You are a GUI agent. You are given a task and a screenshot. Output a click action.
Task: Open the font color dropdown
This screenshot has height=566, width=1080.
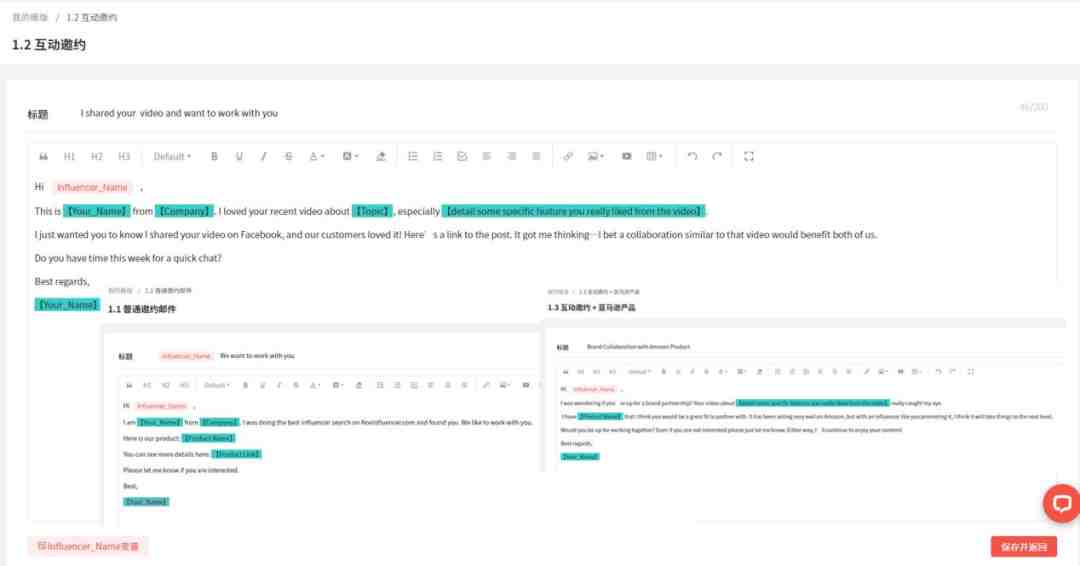click(x=316, y=157)
